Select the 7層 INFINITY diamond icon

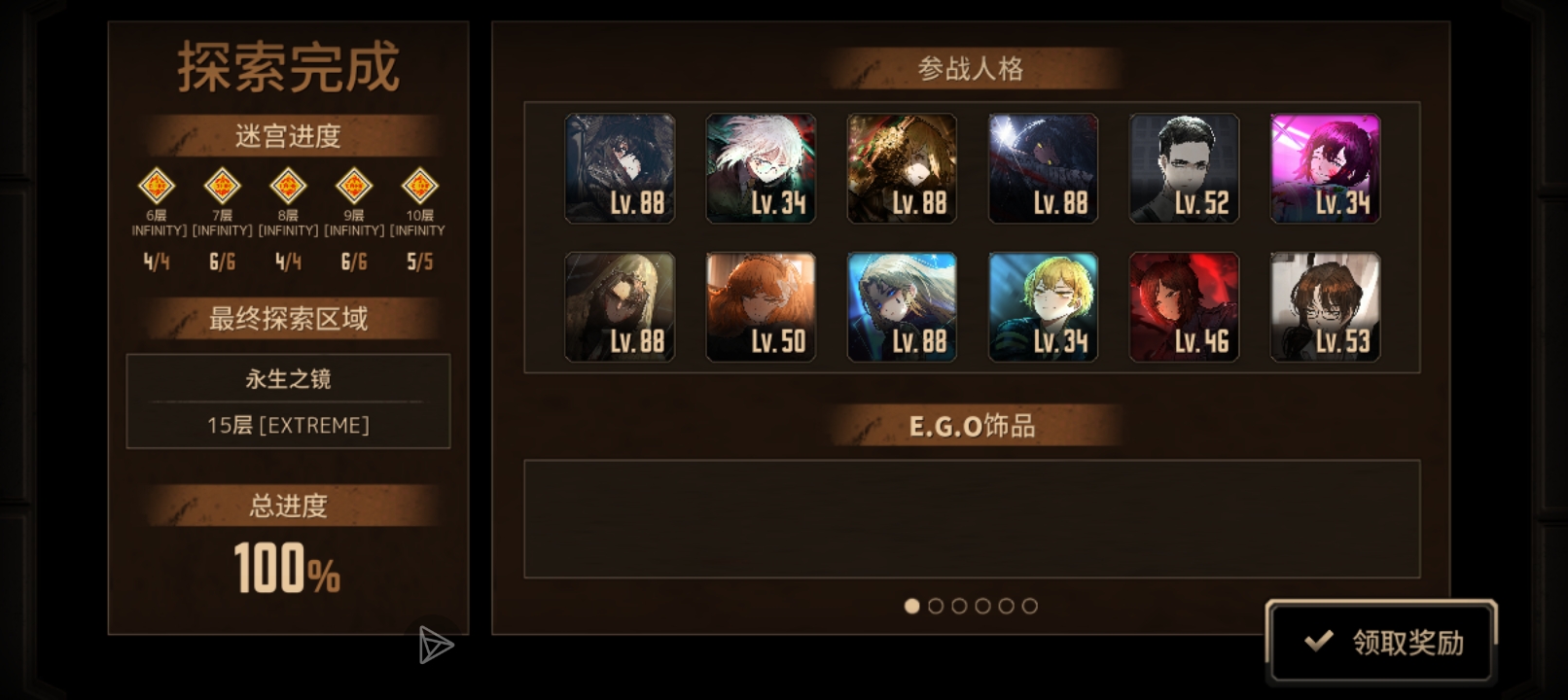[222, 185]
